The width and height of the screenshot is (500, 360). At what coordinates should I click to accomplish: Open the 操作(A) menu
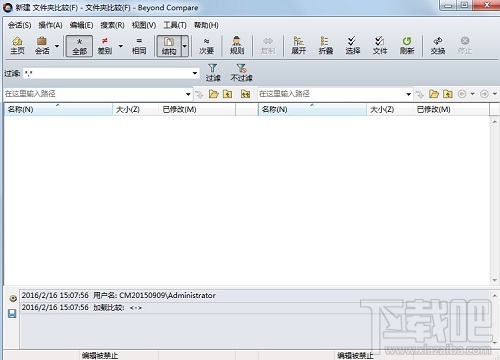click(x=50, y=25)
